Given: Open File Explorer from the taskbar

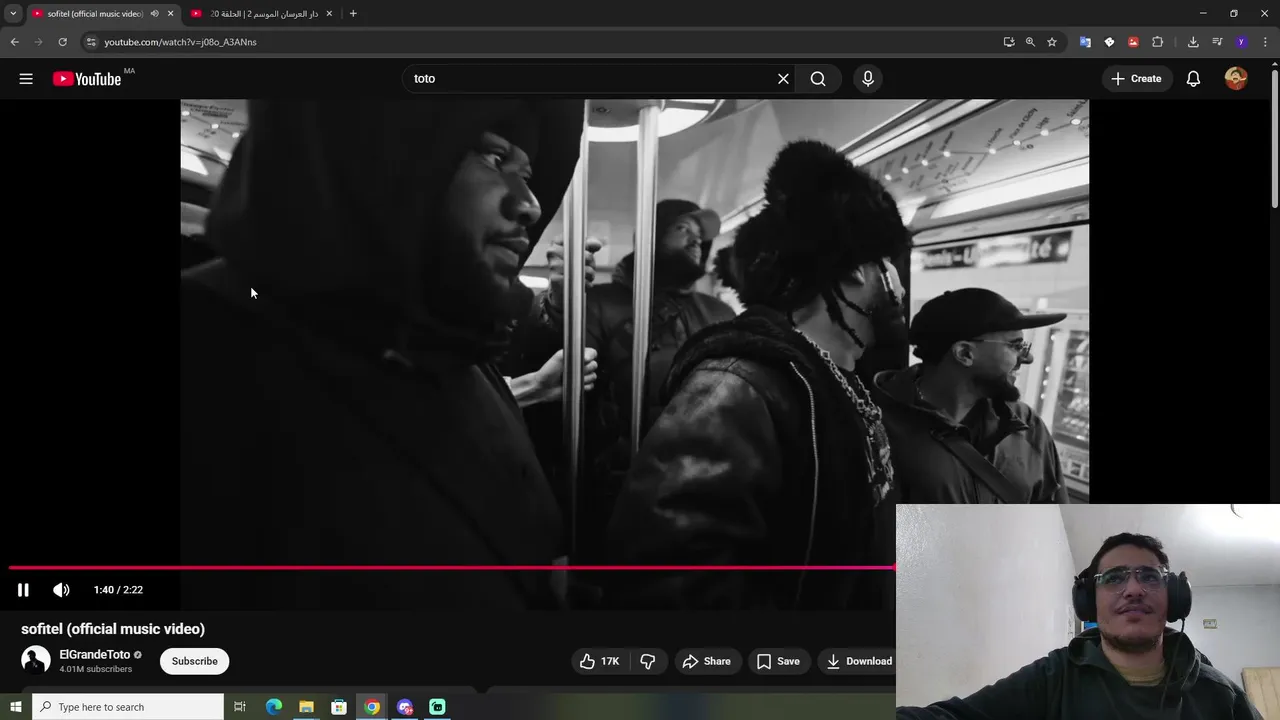Looking at the screenshot, I should [306, 707].
